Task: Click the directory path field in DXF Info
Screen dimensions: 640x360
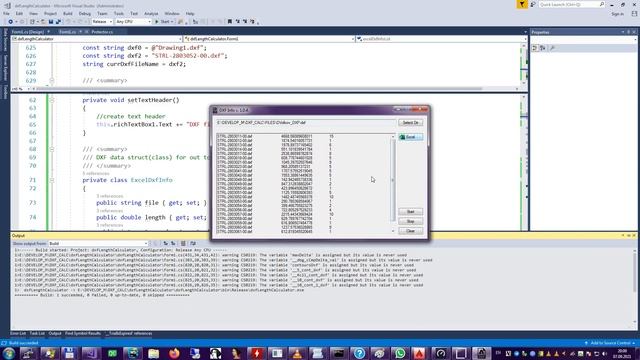Action: [x=306, y=122]
